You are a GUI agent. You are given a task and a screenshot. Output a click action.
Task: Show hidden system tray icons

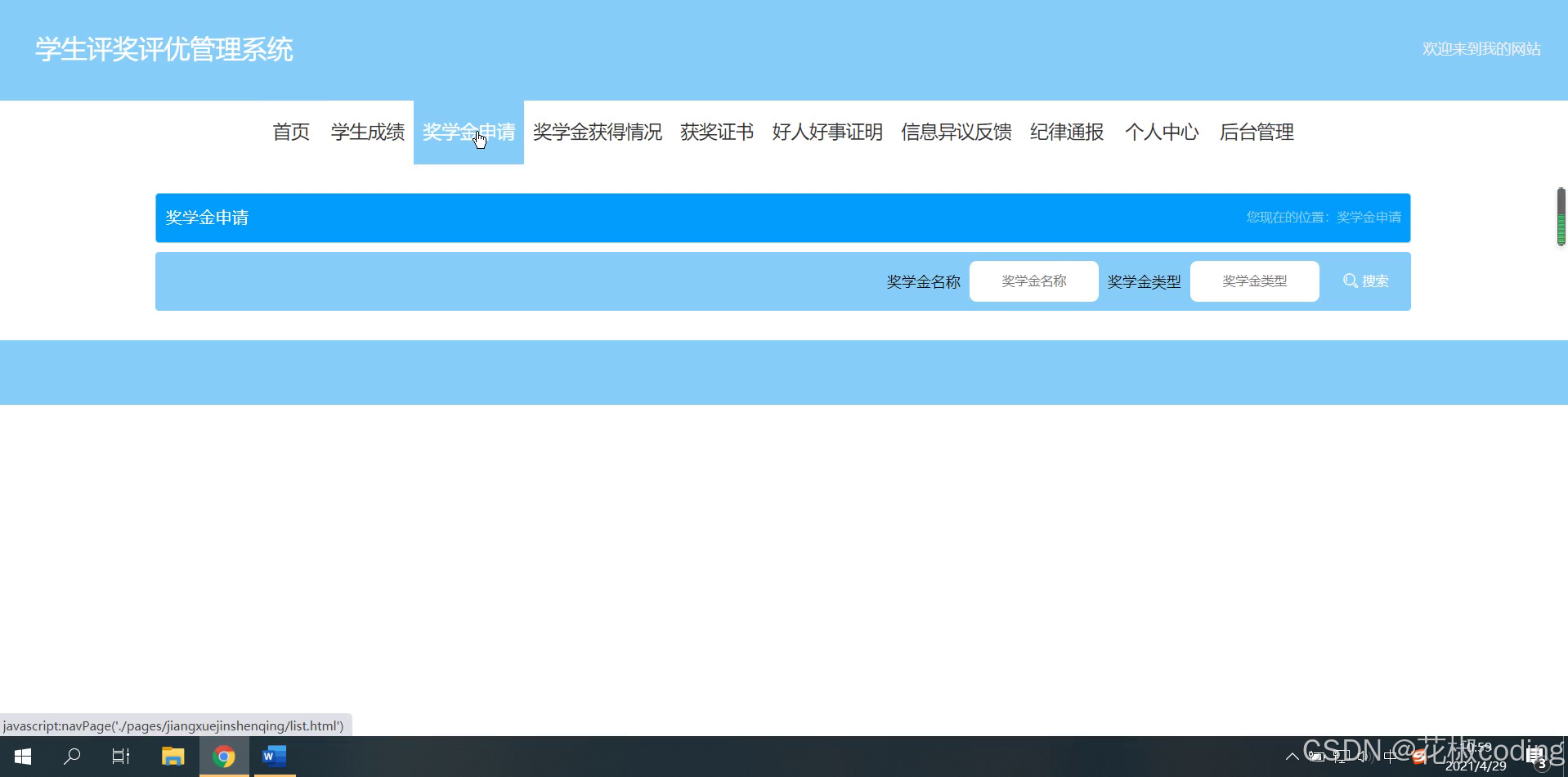point(1292,757)
